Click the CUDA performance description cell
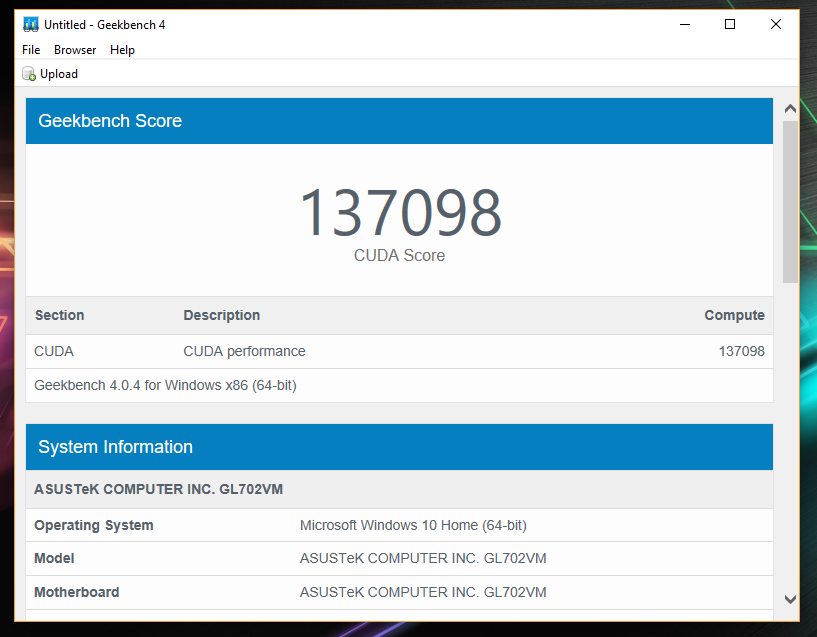The height and width of the screenshot is (637, 817). pos(244,351)
